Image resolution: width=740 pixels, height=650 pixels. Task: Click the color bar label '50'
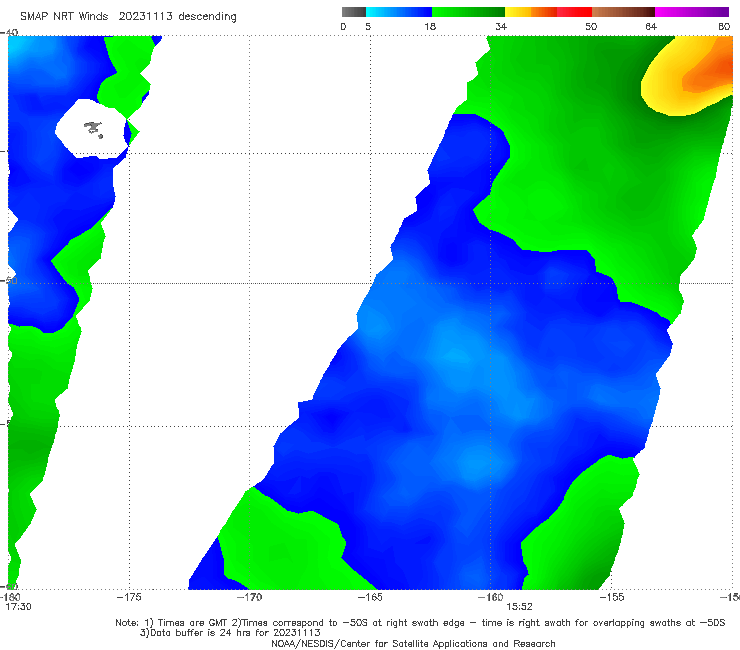[x=591, y=27]
